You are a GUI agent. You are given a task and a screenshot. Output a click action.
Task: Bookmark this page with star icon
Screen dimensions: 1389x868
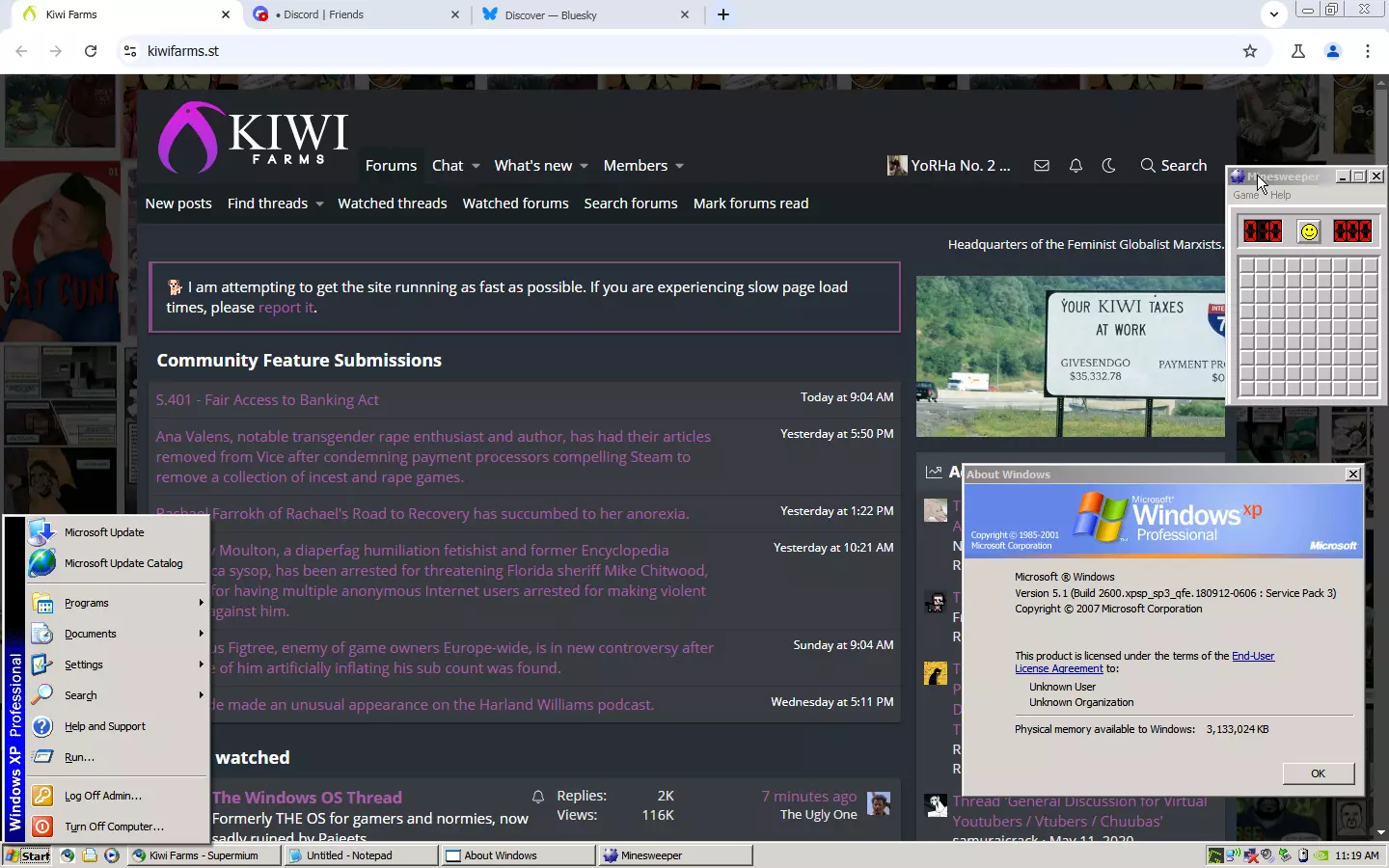click(x=1250, y=51)
